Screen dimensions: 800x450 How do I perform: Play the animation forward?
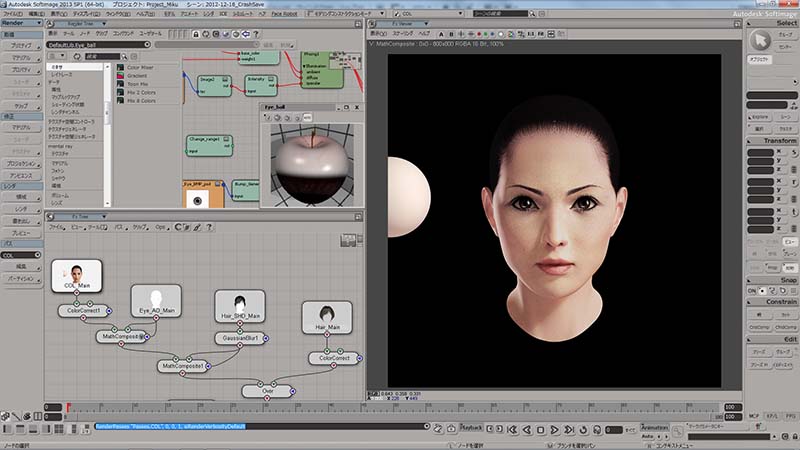[x=555, y=430]
